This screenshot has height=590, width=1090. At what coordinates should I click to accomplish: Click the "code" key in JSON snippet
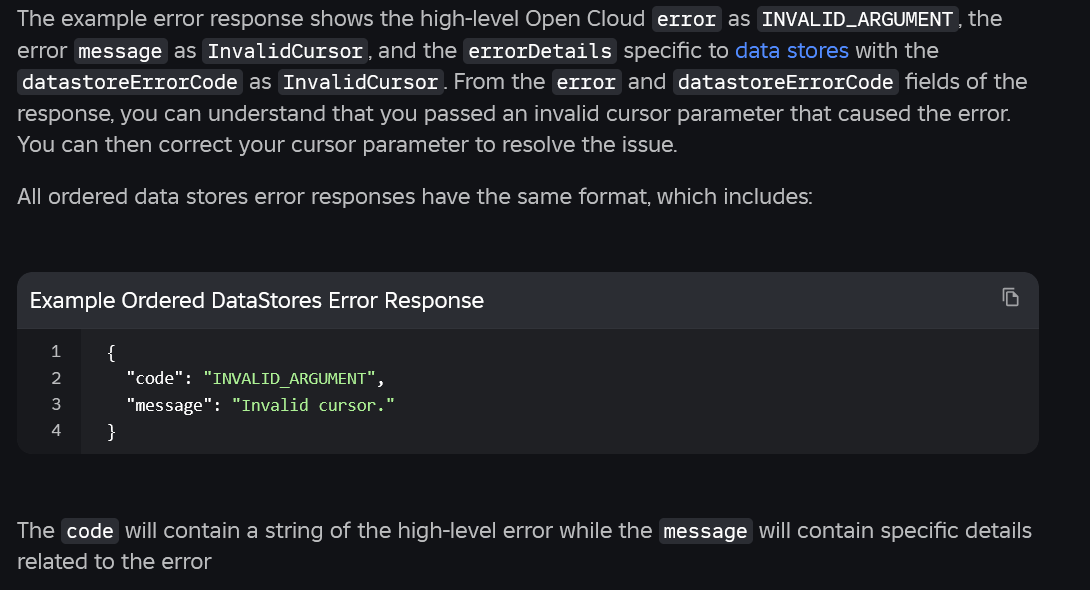point(150,378)
